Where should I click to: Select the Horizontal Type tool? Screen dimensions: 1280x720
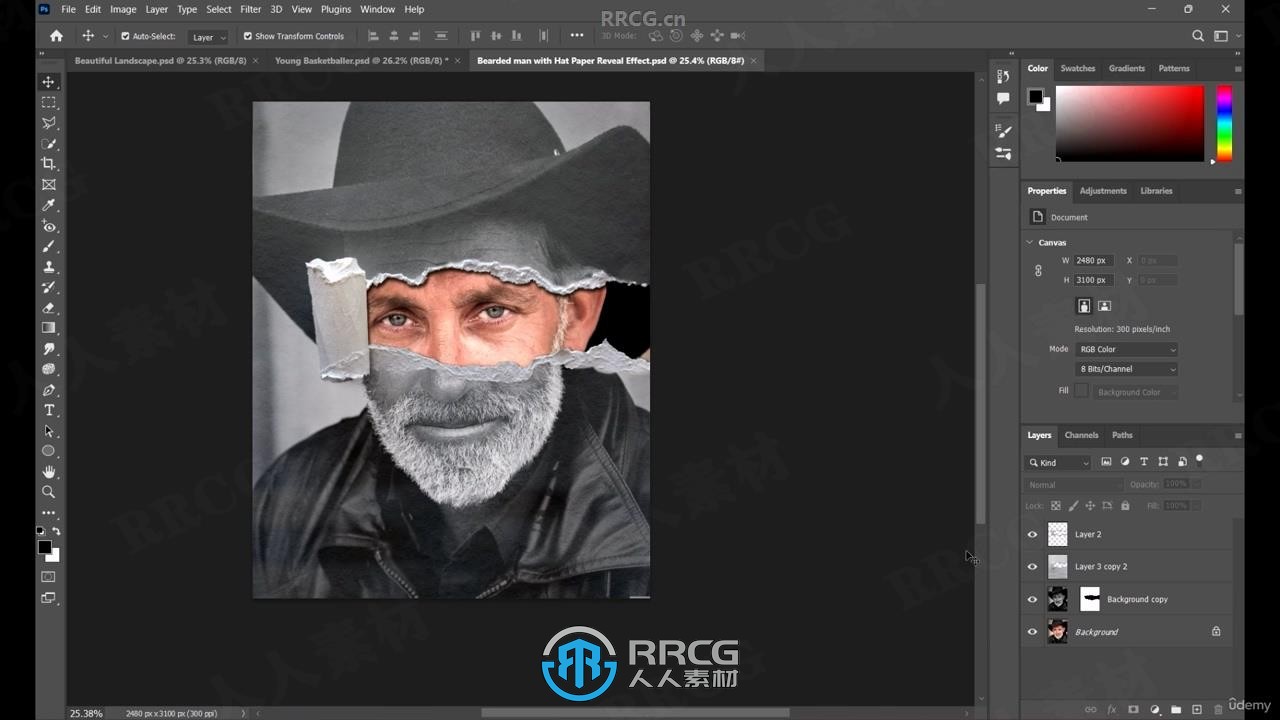coord(48,410)
